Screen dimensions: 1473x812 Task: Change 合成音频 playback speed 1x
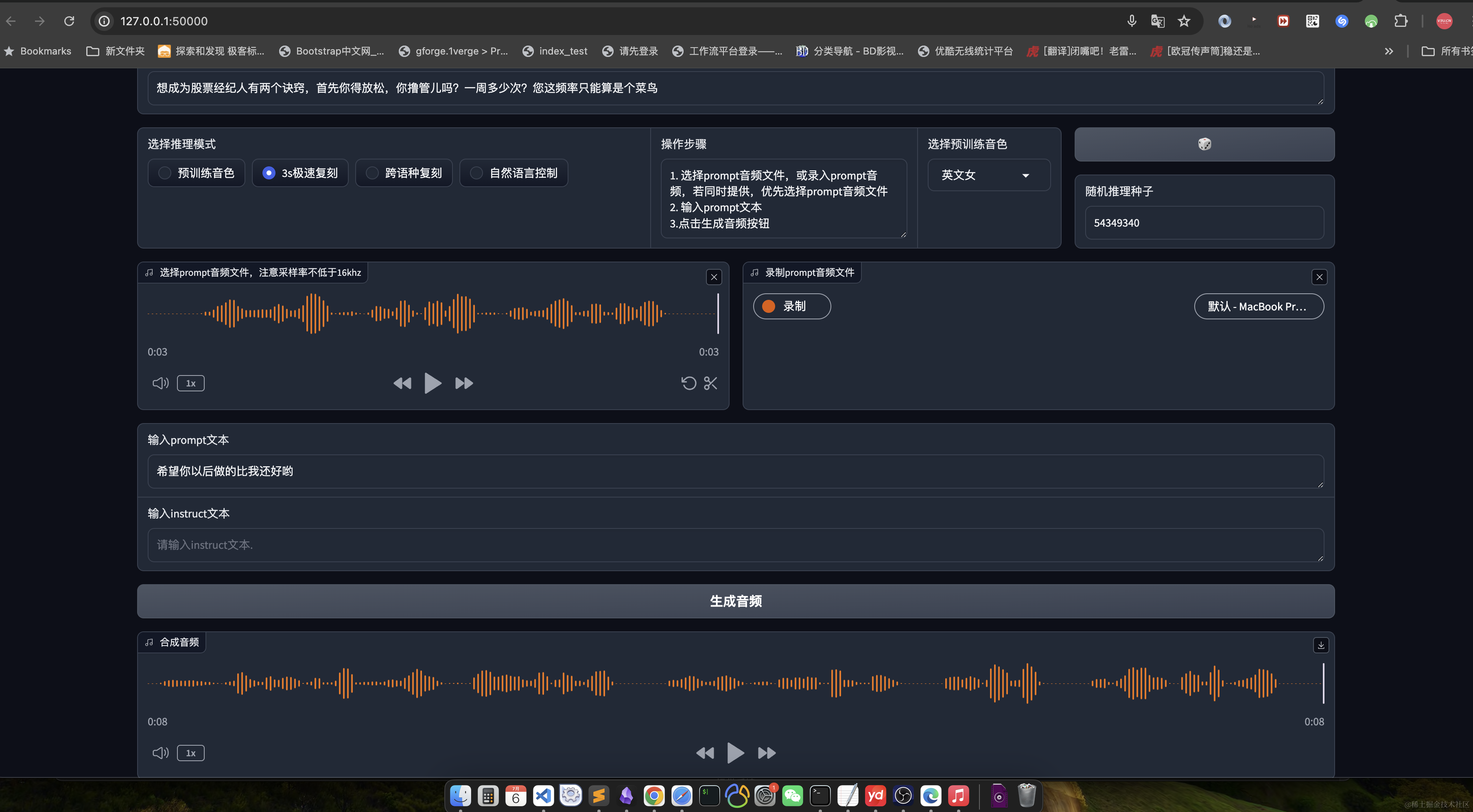[x=190, y=753]
